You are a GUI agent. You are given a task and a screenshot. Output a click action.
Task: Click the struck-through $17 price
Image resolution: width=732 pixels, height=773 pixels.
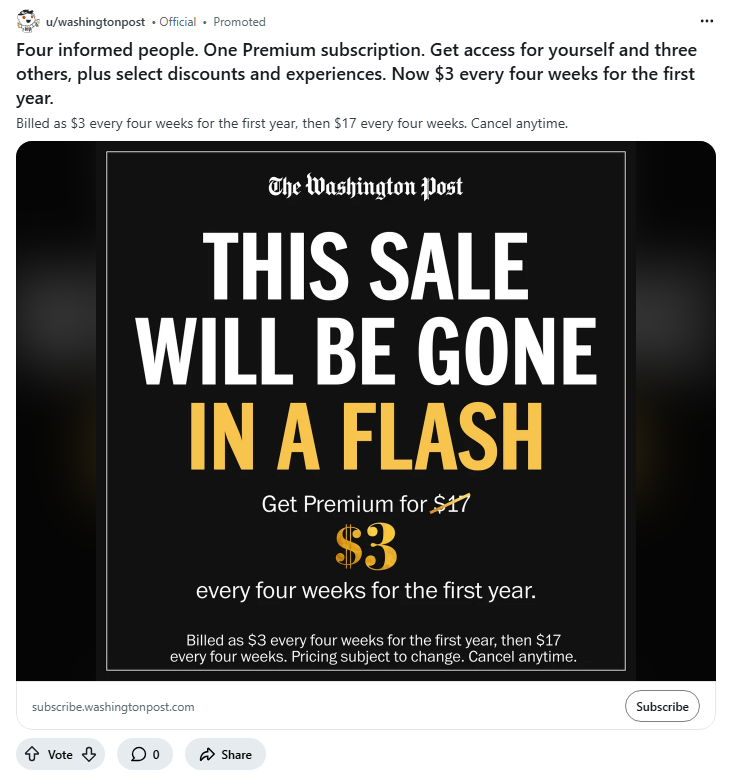[x=452, y=504]
